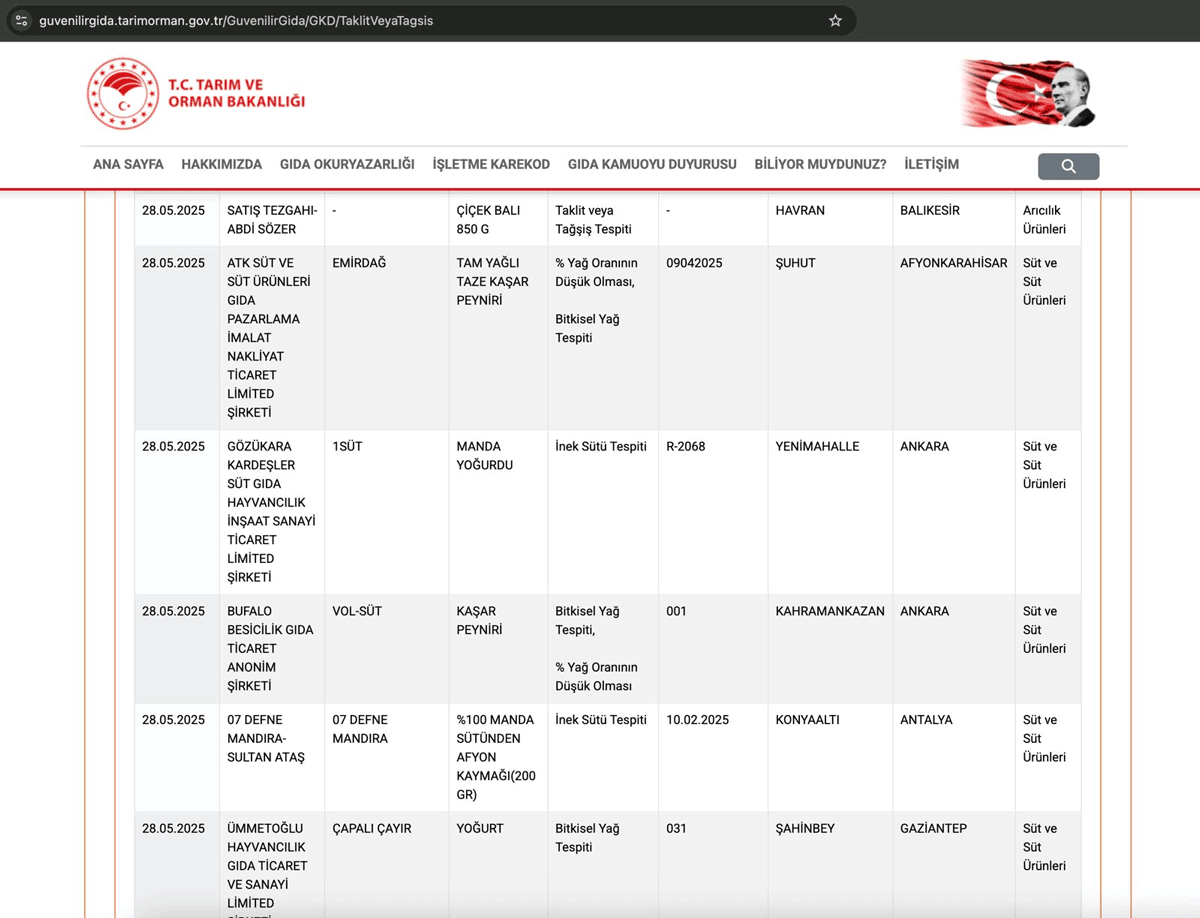Select the ATK SÜT VE SÜT ÜRÜNLERİ company cell
The height and width of the screenshot is (918, 1200).
(272, 338)
